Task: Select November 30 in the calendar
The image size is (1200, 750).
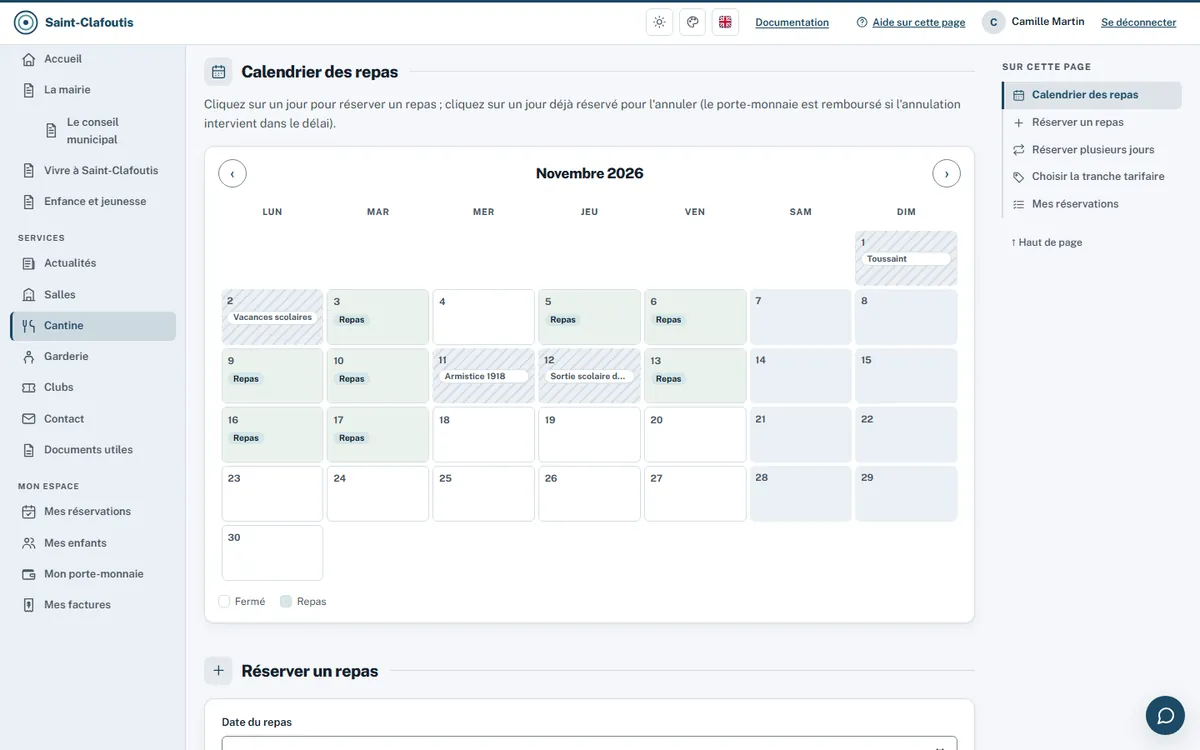Action: (272, 553)
